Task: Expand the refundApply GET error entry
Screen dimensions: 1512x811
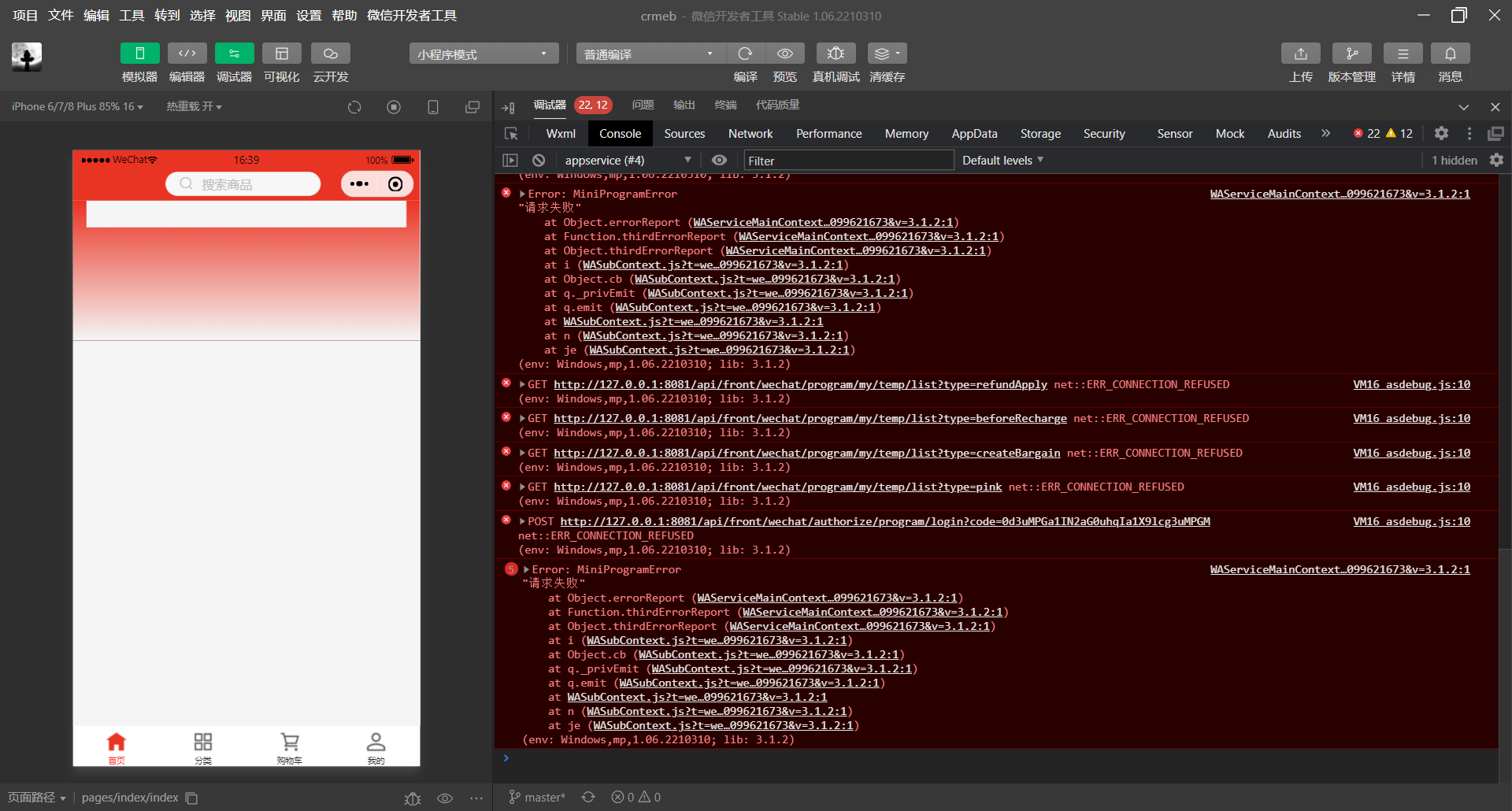Action: point(522,384)
